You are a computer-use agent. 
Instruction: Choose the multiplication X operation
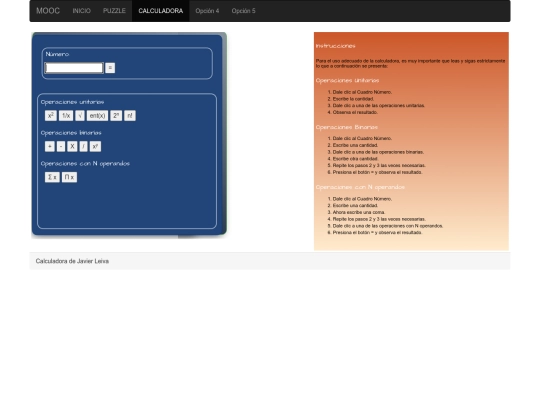pyautogui.click(x=72, y=146)
